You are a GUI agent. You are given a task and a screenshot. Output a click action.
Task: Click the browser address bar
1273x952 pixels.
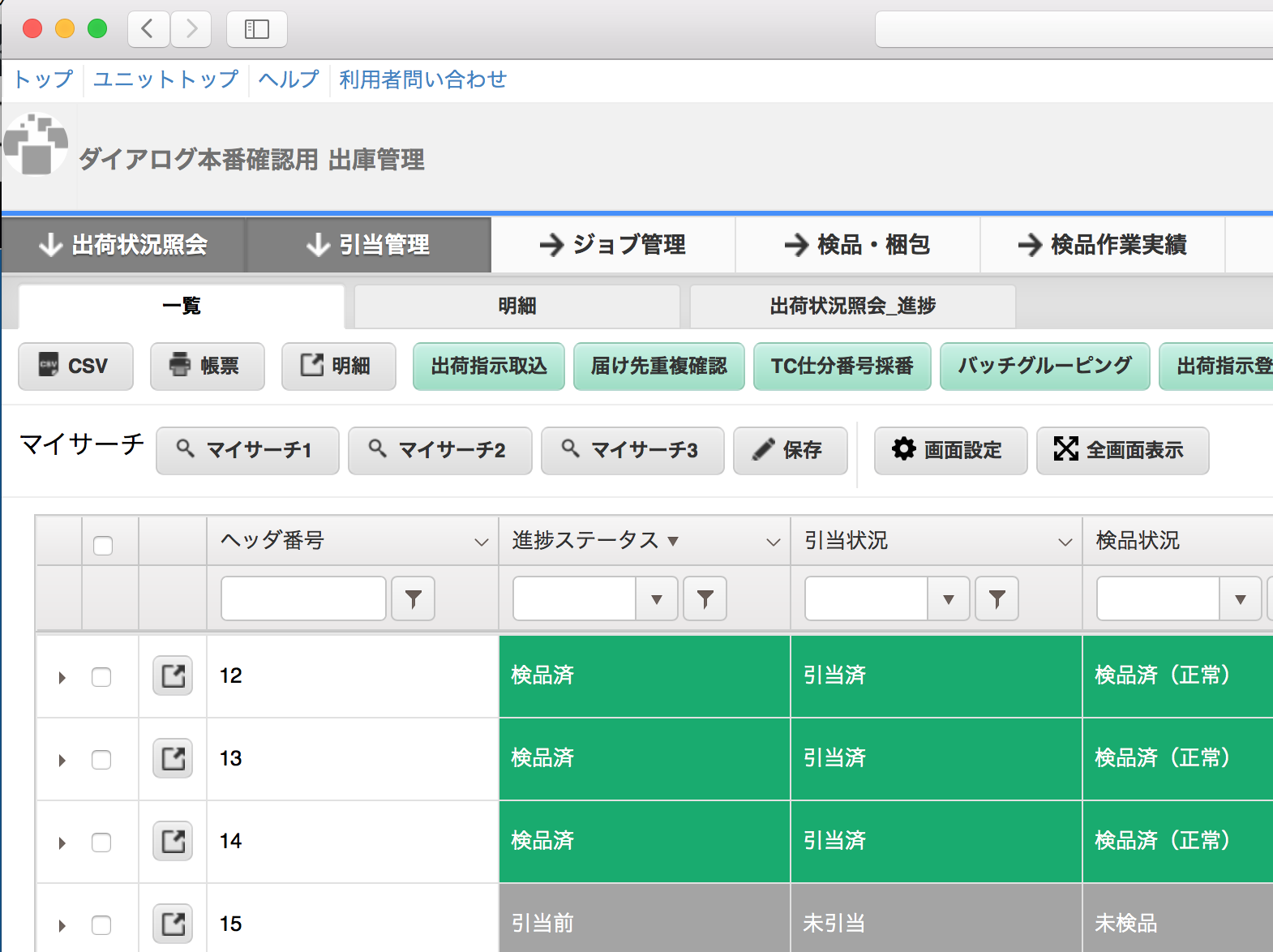pos(1074,29)
